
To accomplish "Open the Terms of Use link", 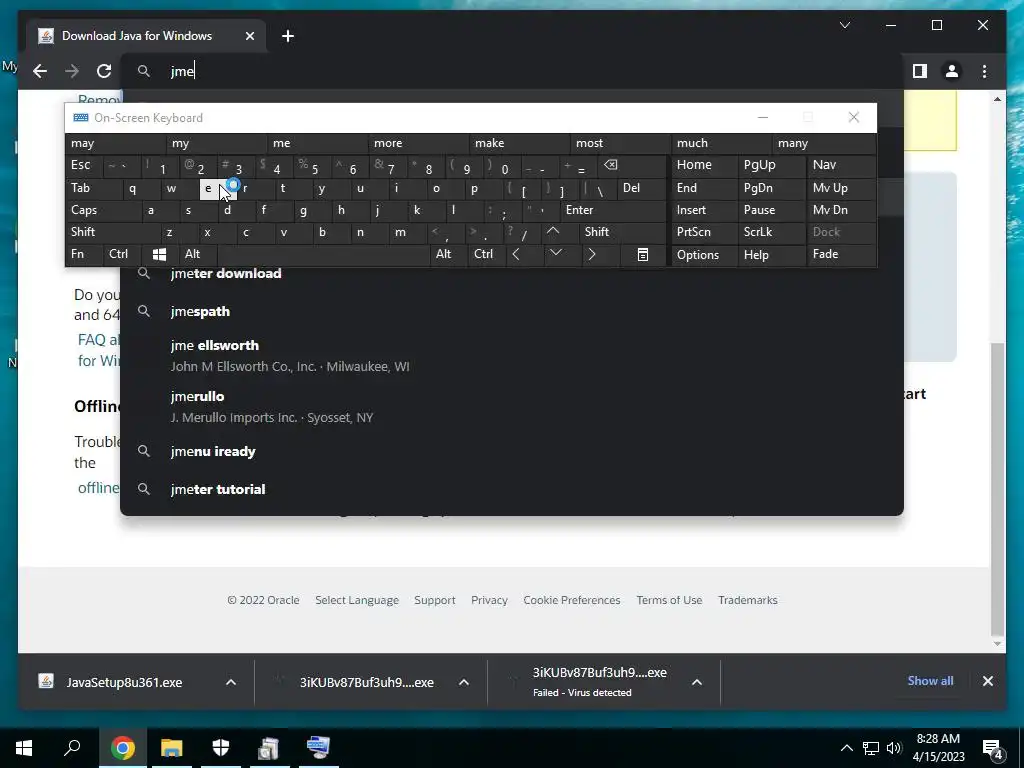I will tap(669, 600).
